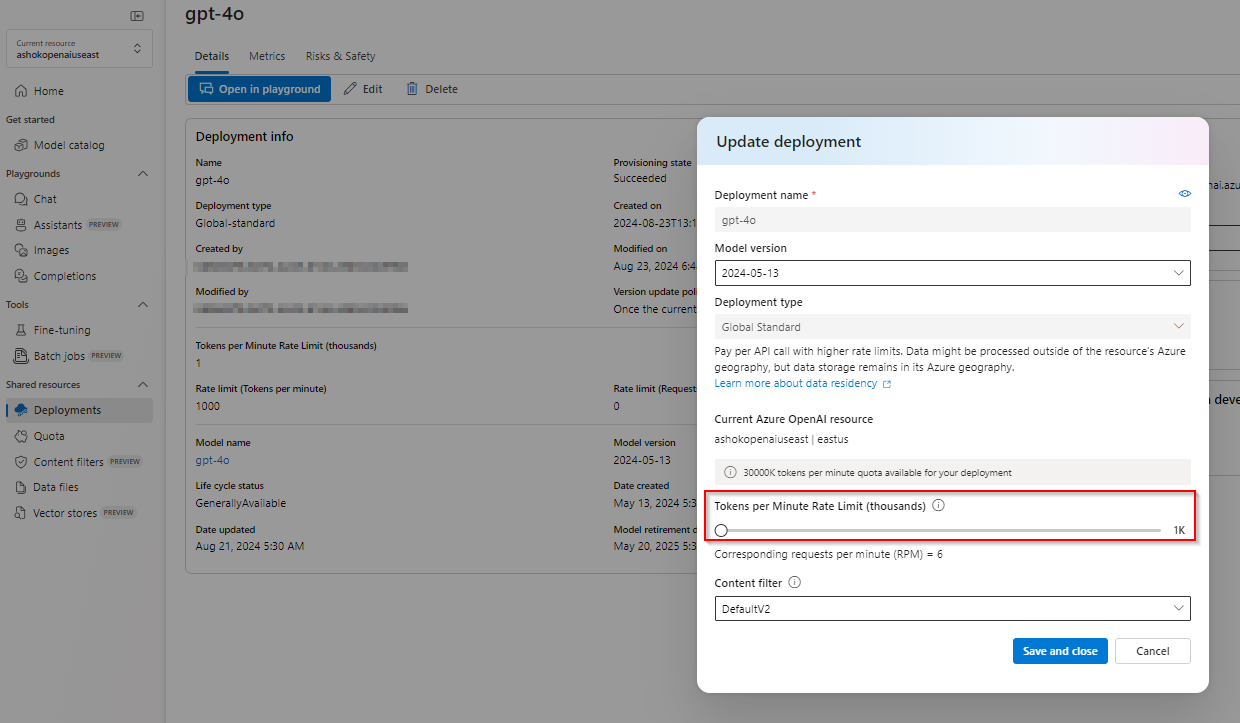This screenshot has height=723, width=1240.
Task: Click info icon next to Content filter
Action: pyautogui.click(x=794, y=582)
